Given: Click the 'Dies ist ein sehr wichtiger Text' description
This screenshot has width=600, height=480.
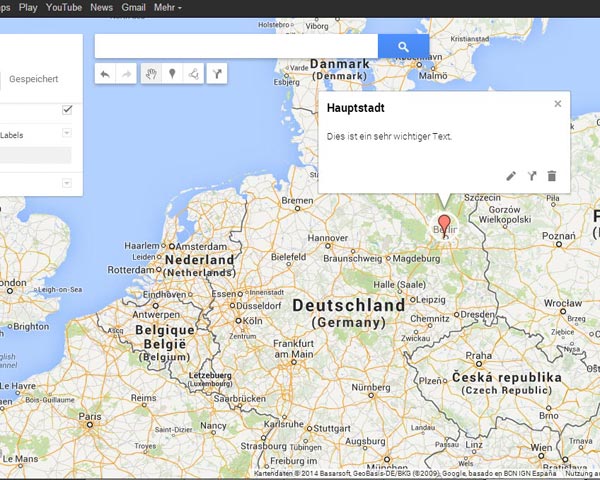Looking at the screenshot, I should coord(390,137).
